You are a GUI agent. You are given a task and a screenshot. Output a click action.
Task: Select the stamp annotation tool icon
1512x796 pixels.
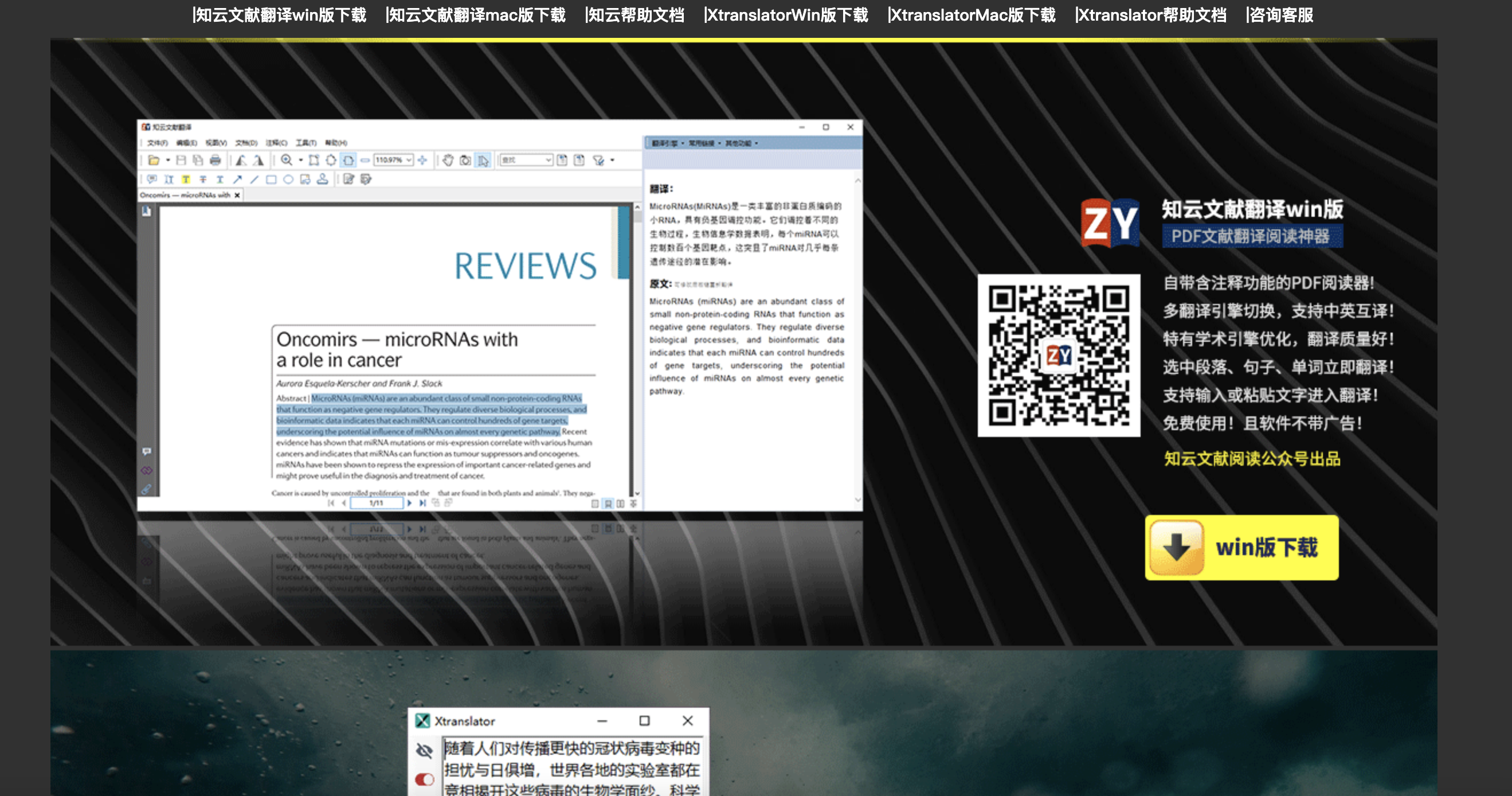click(322, 179)
